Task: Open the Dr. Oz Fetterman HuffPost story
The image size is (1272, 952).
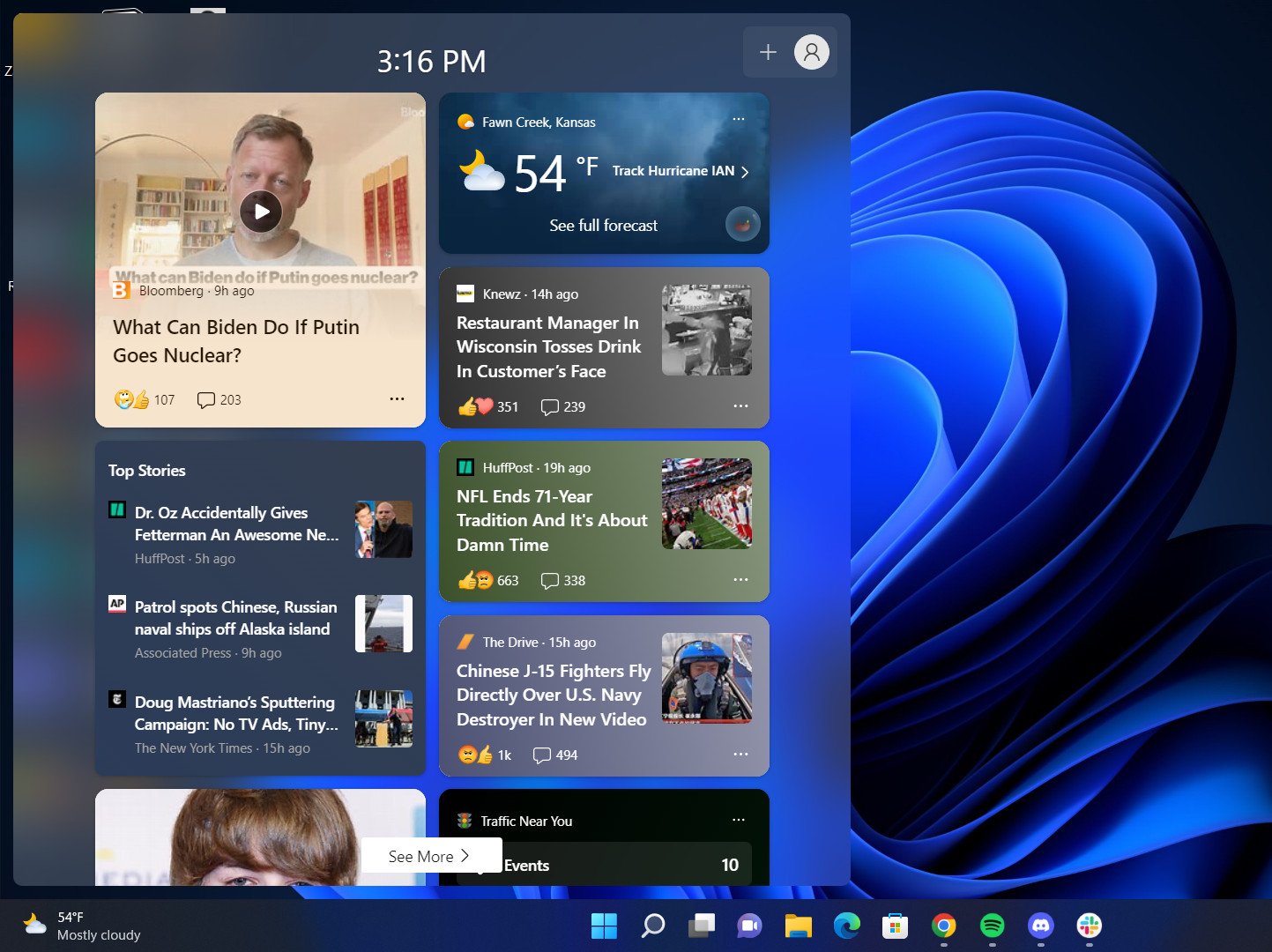Action: click(234, 524)
